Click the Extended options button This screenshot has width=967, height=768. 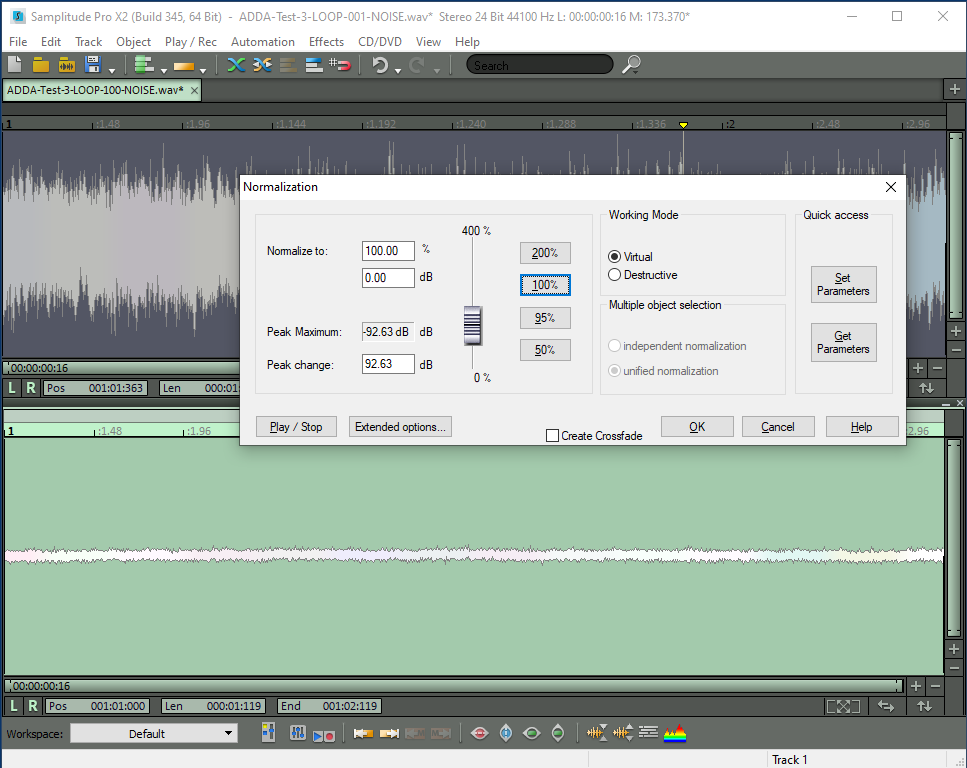(x=400, y=427)
